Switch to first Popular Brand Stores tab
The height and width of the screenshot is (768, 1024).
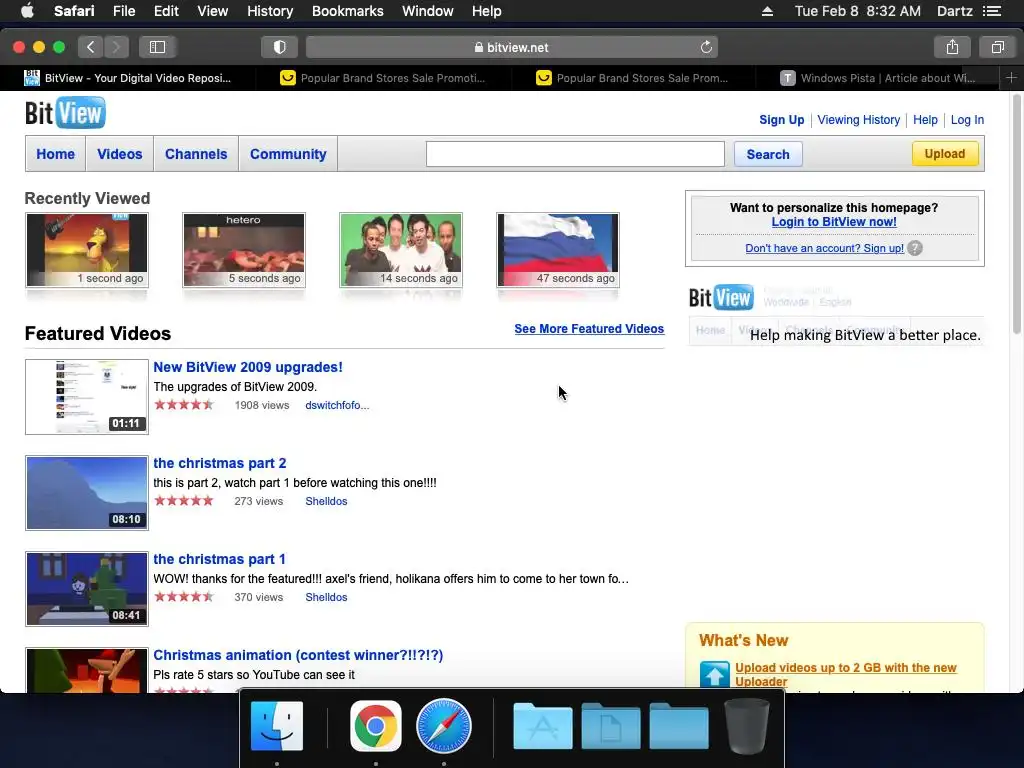[384, 78]
